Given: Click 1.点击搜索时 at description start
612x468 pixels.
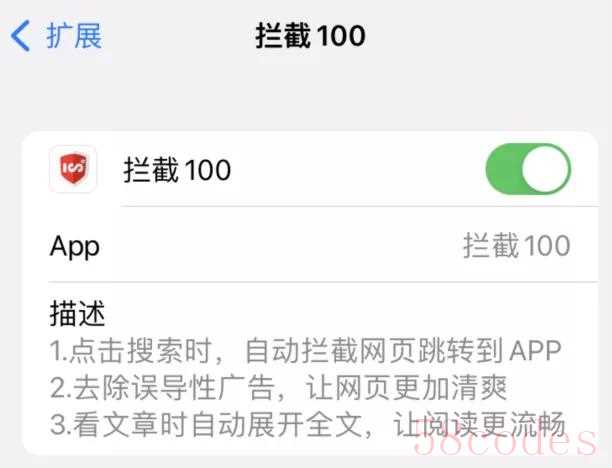Looking at the screenshot, I should pyautogui.click(x=132, y=351).
